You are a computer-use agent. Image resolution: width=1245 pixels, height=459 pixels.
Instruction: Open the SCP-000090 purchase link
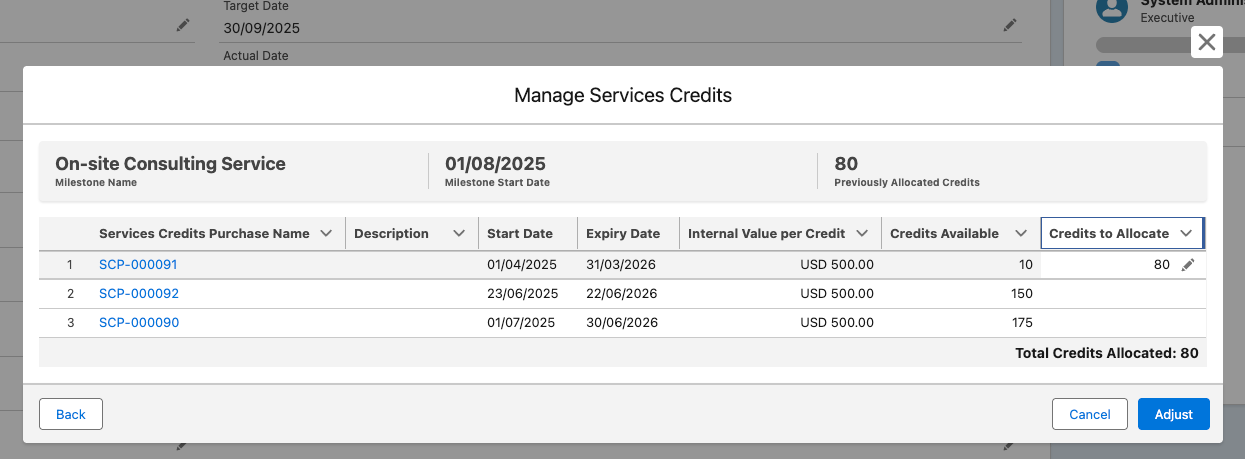pyautogui.click(x=138, y=323)
